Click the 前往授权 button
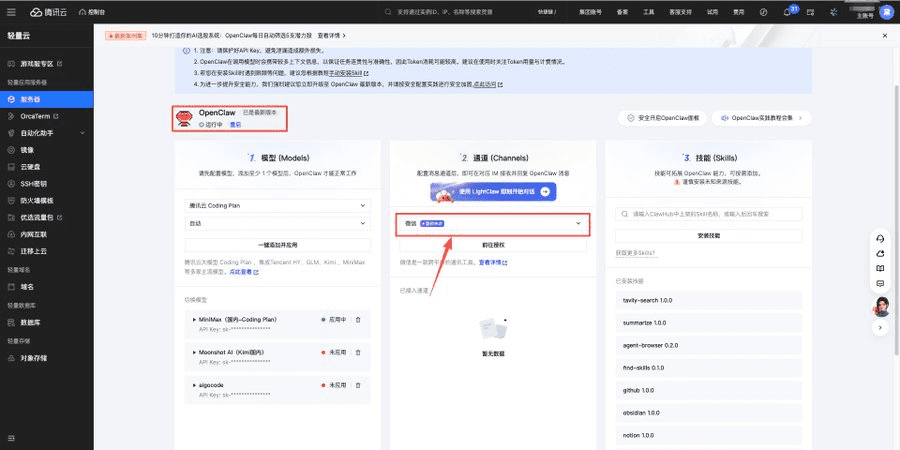The width and height of the screenshot is (900, 450). coord(493,245)
